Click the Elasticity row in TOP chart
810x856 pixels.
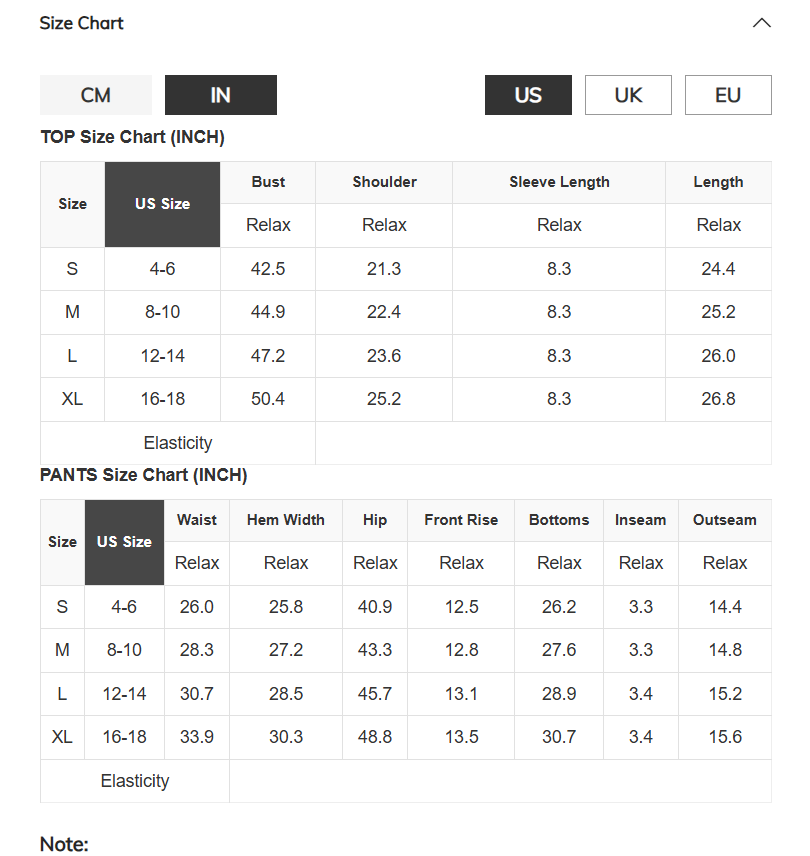click(406, 443)
